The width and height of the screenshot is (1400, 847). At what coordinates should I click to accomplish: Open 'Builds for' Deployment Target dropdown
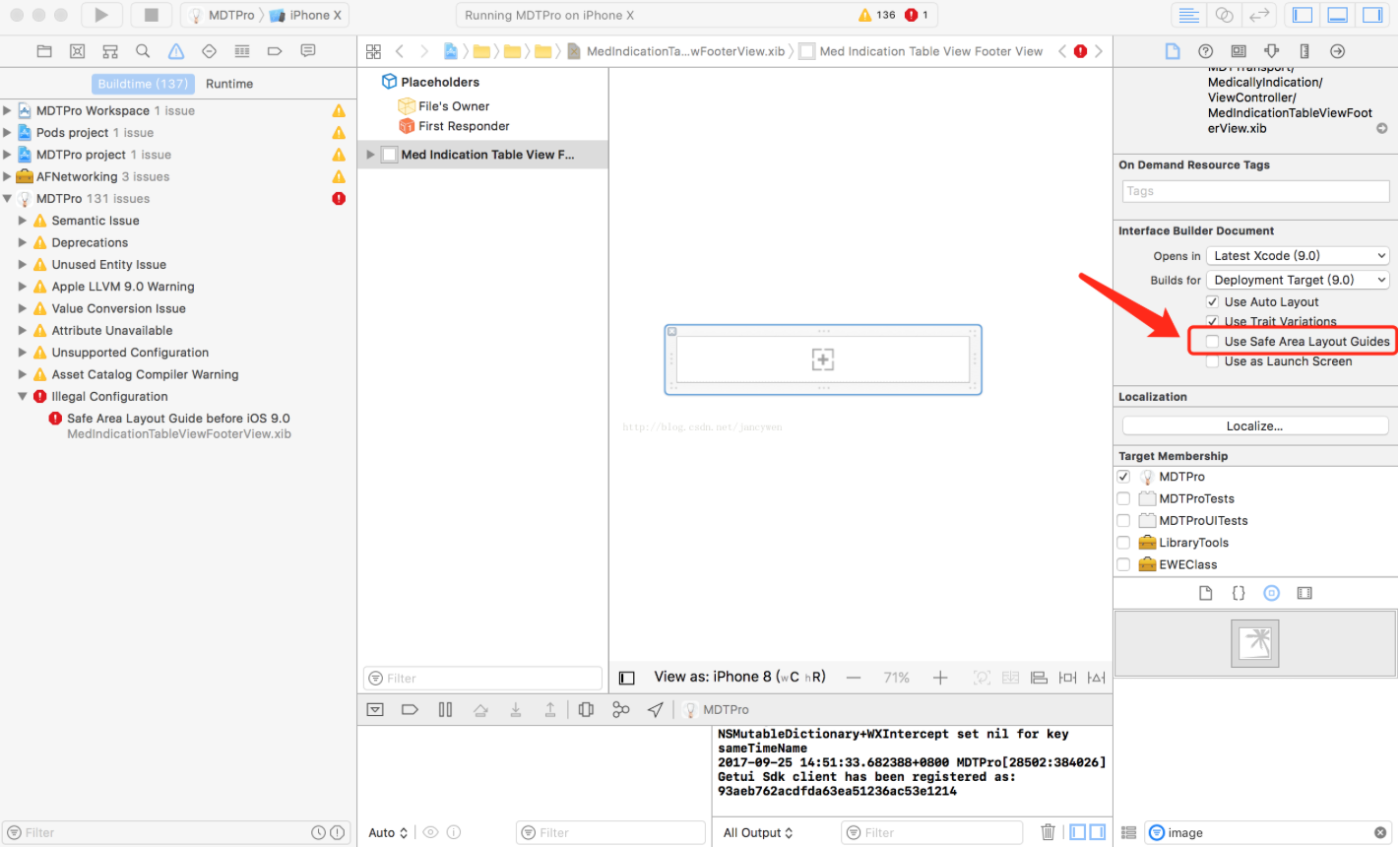[1298, 280]
